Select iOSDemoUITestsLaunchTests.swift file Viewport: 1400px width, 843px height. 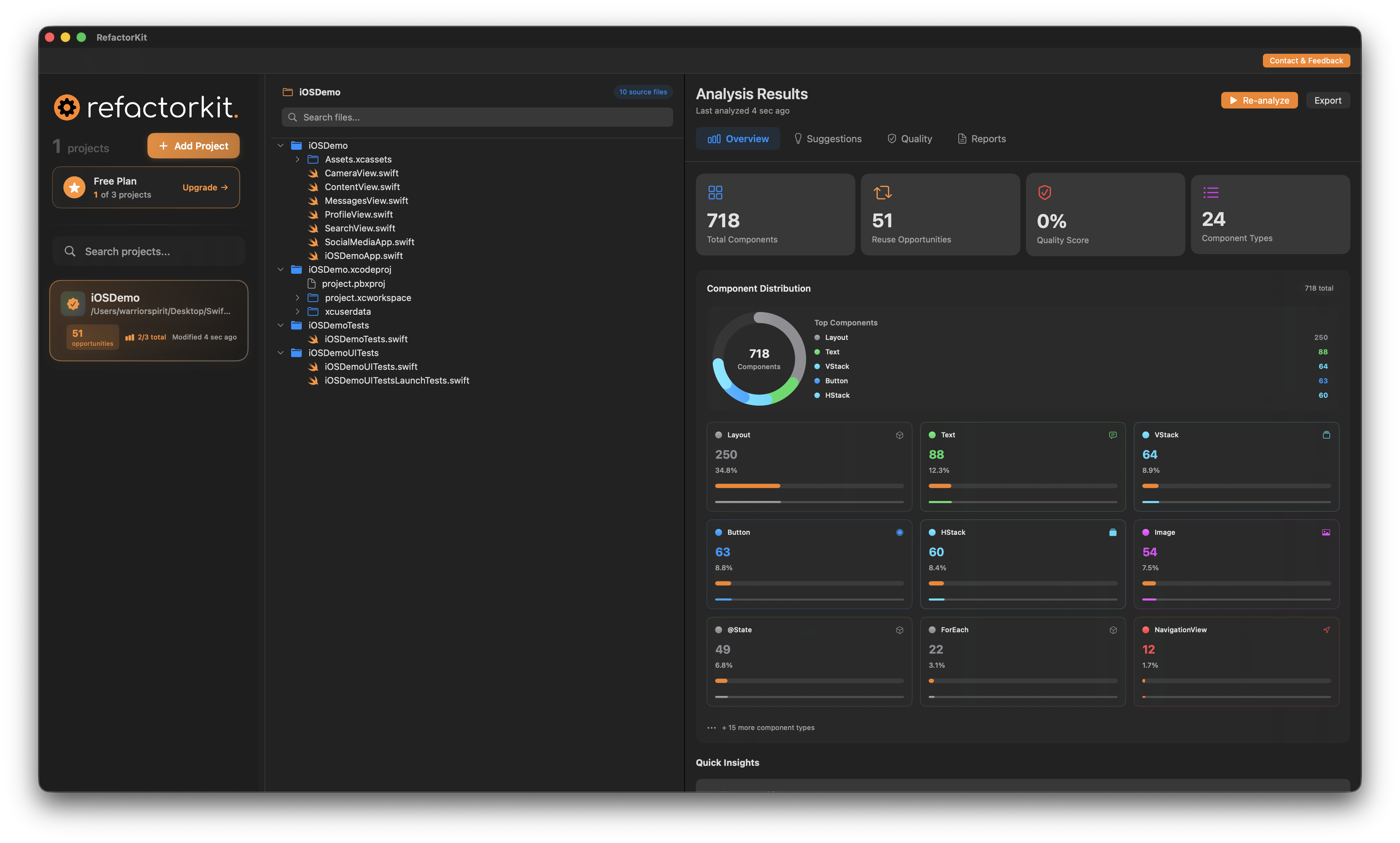pos(397,381)
